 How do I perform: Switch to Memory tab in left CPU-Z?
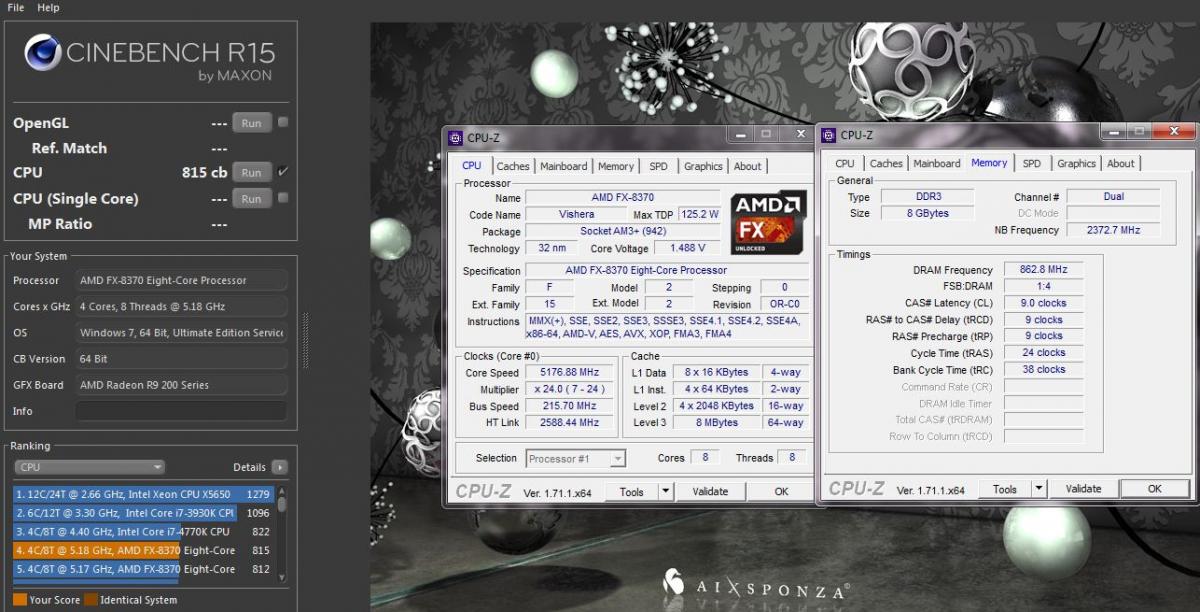(616, 166)
